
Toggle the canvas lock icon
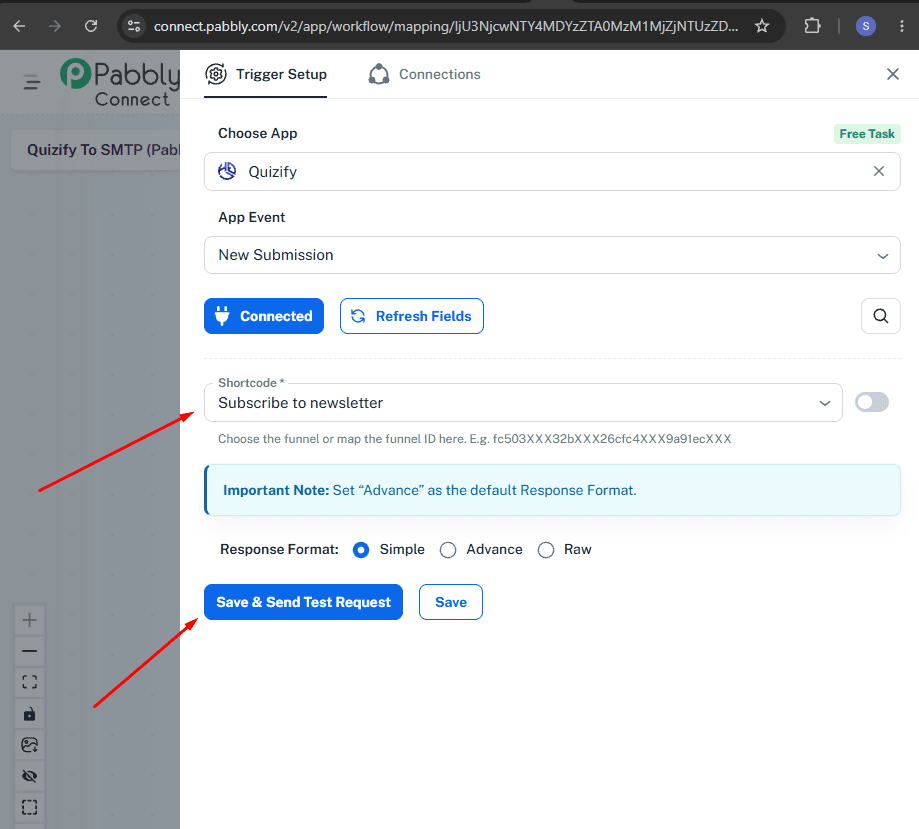point(29,714)
